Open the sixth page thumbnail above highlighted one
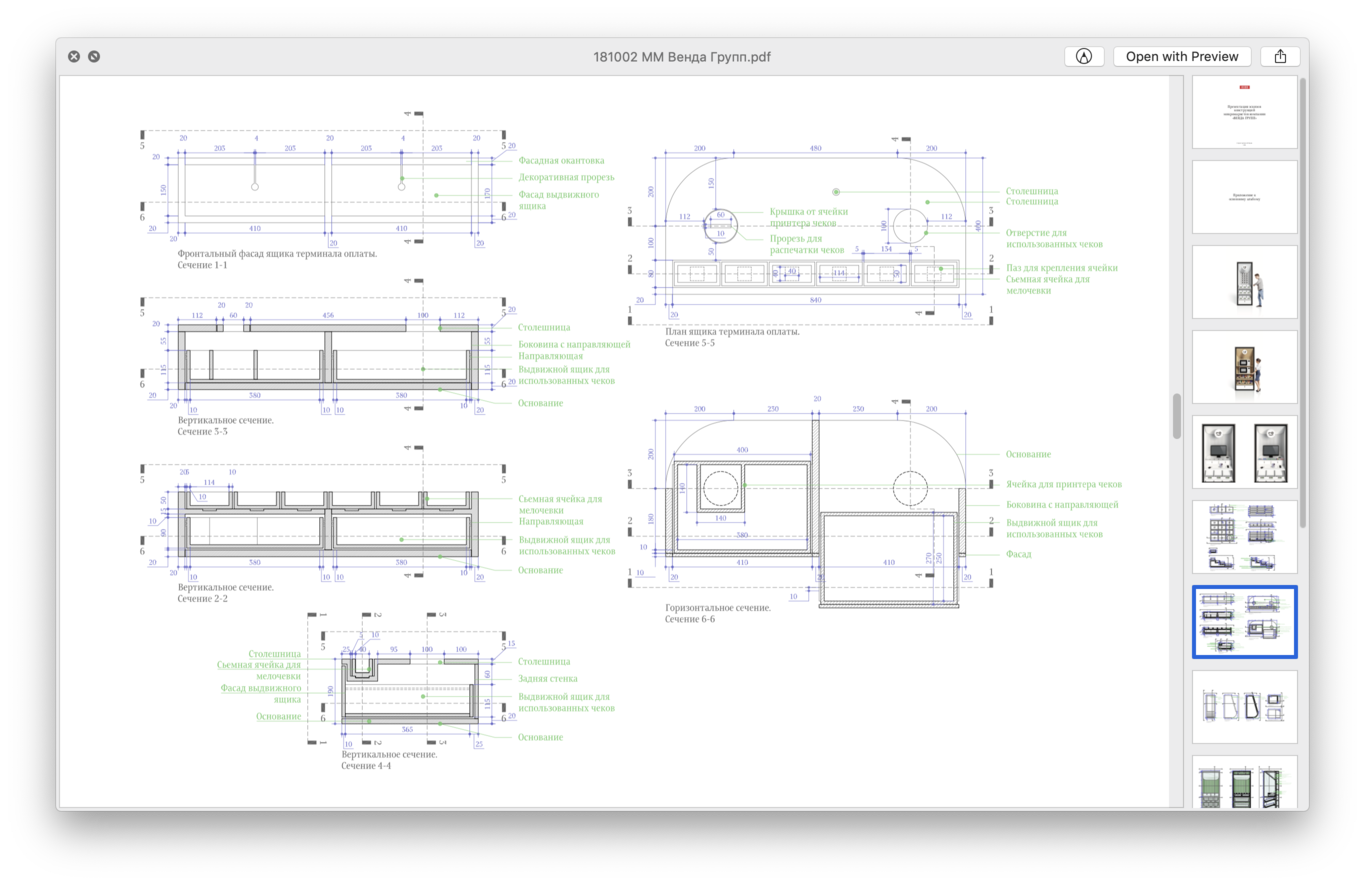Screen dimensions: 1365x885 1244,537
